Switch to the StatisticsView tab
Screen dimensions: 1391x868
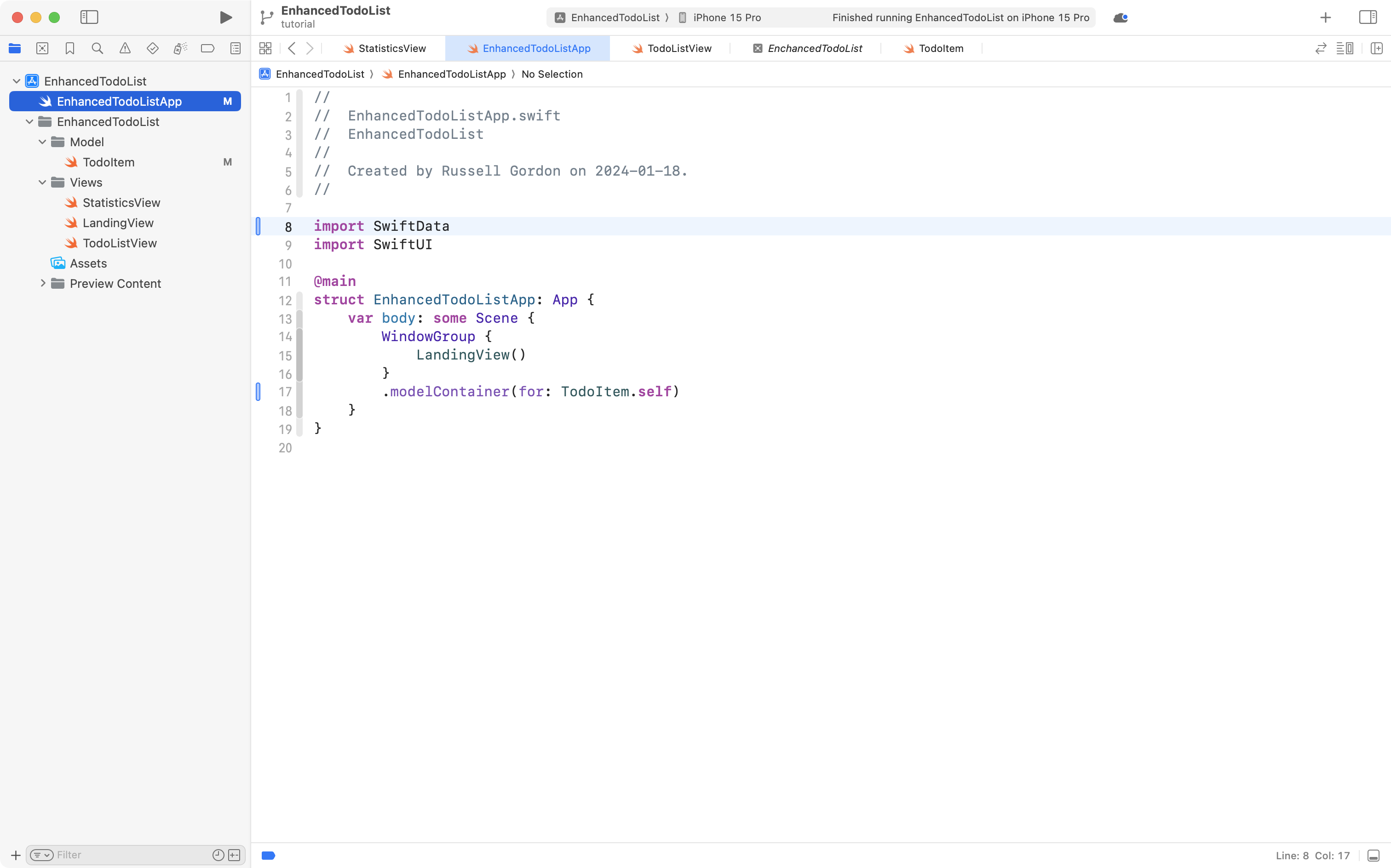392,48
